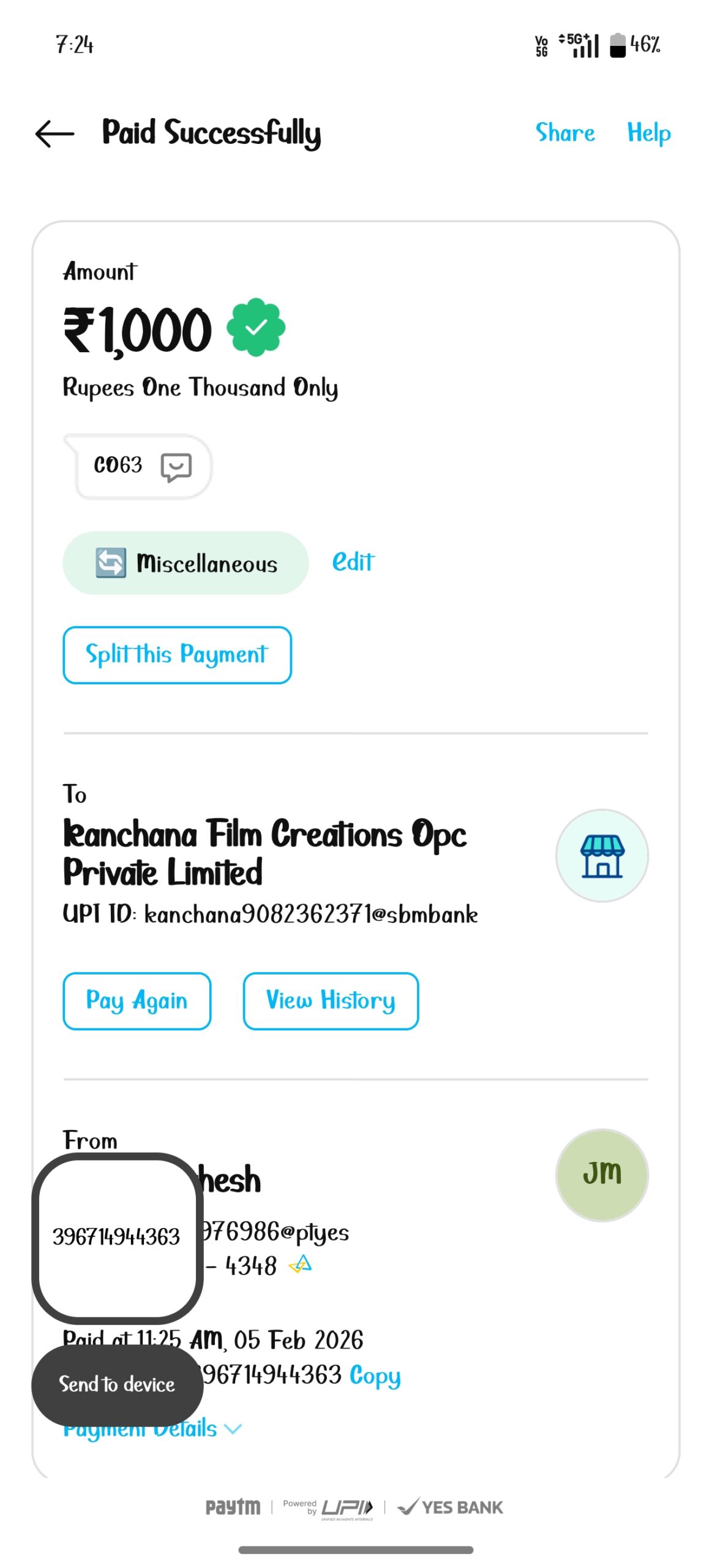Tap Split this Payment button

pyautogui.click(x=177, y=654)
